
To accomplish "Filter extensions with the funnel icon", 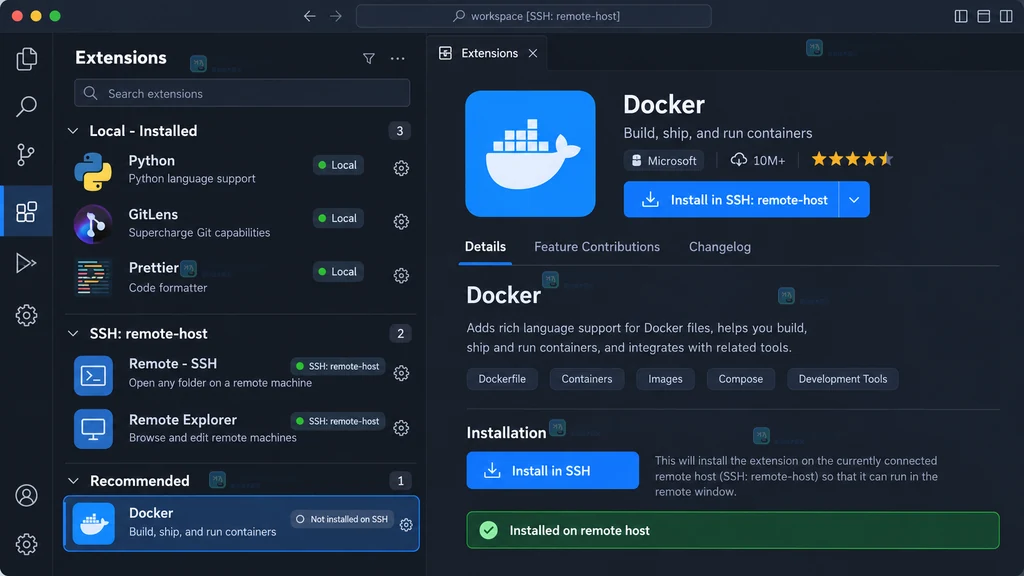I will (369, 59).
